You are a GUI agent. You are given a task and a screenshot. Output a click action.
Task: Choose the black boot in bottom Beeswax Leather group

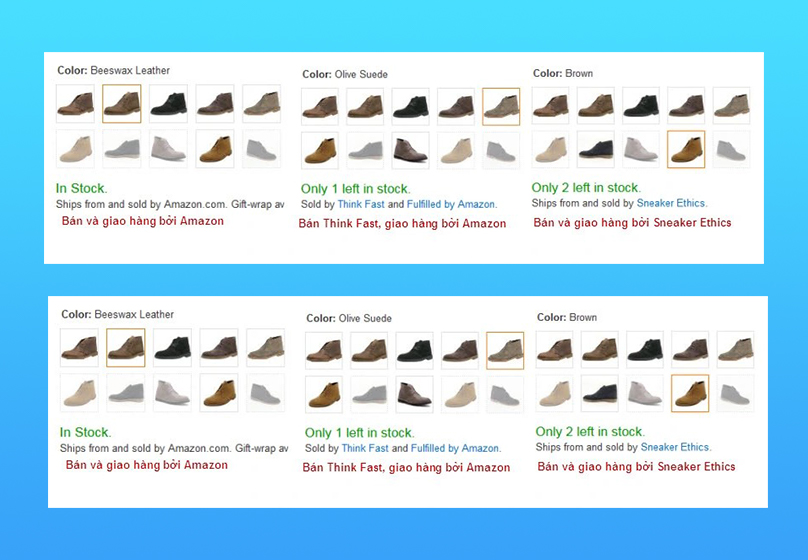click(173, 348)
